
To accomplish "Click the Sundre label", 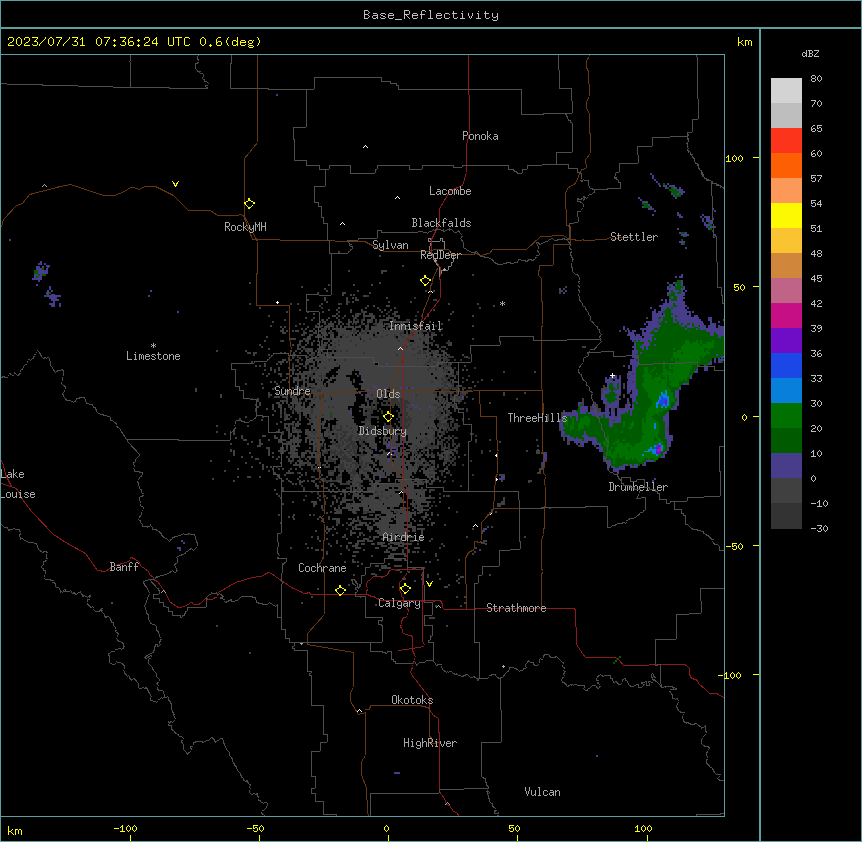I will pos(292,391).
